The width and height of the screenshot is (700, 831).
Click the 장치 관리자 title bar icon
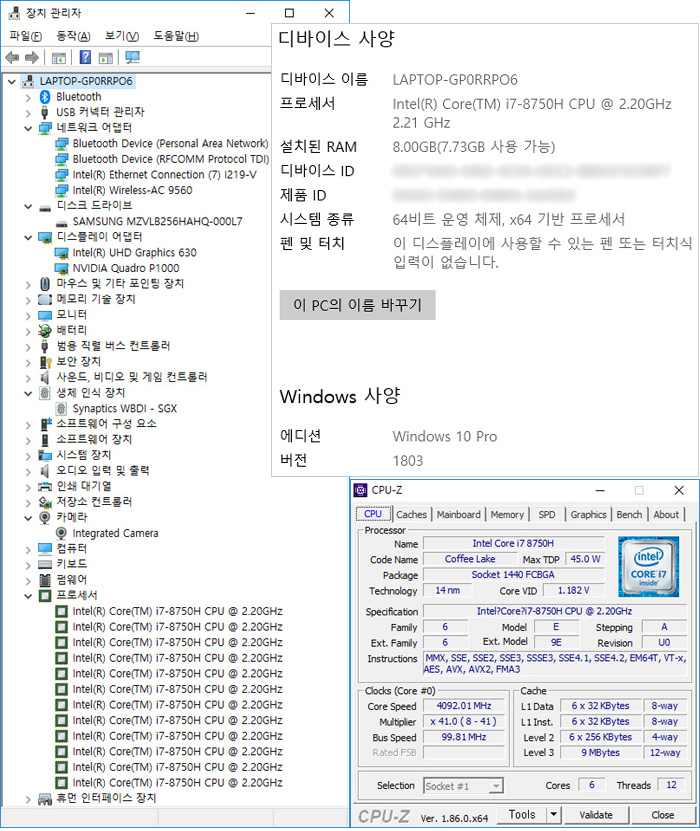[14, 13]
